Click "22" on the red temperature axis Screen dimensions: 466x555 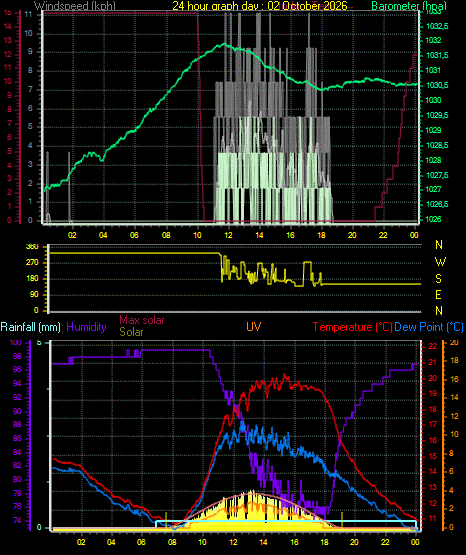[432, 346]
